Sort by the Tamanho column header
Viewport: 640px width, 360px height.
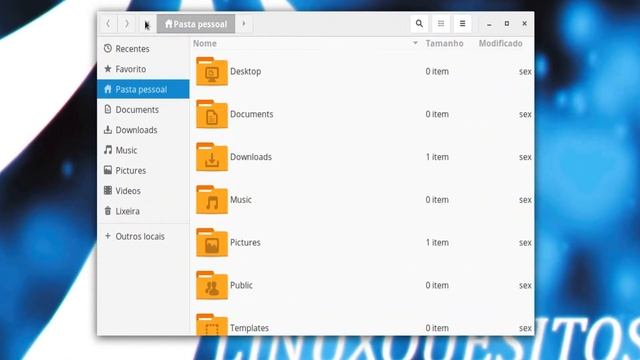(x=444, y=43)
